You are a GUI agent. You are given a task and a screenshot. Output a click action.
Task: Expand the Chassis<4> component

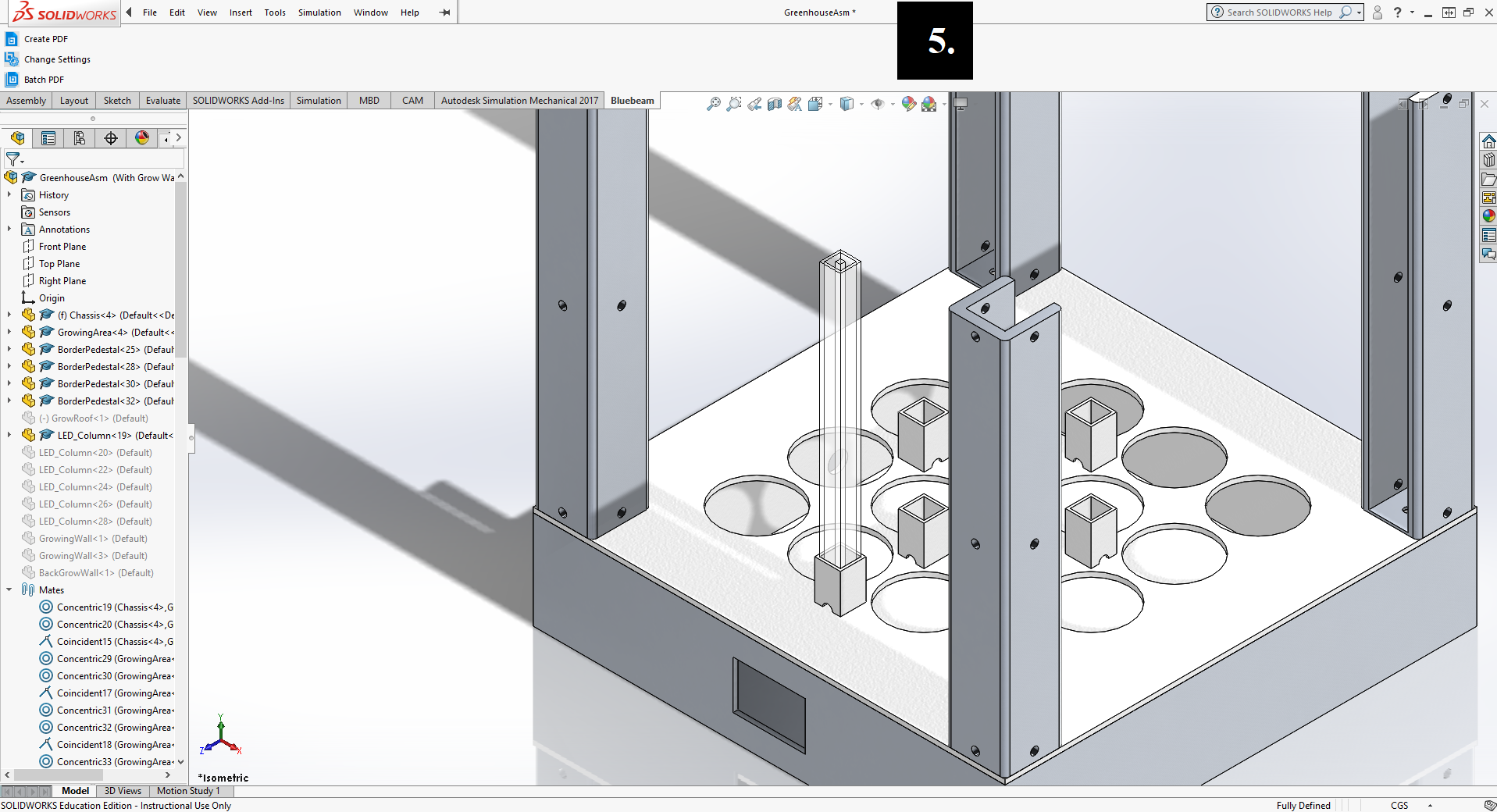(x=9, y=315)
